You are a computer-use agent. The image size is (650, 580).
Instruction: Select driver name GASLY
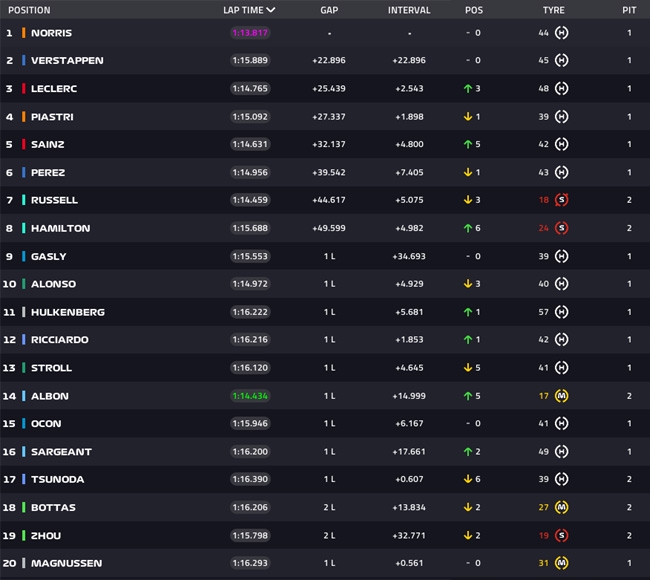[49, 256]
